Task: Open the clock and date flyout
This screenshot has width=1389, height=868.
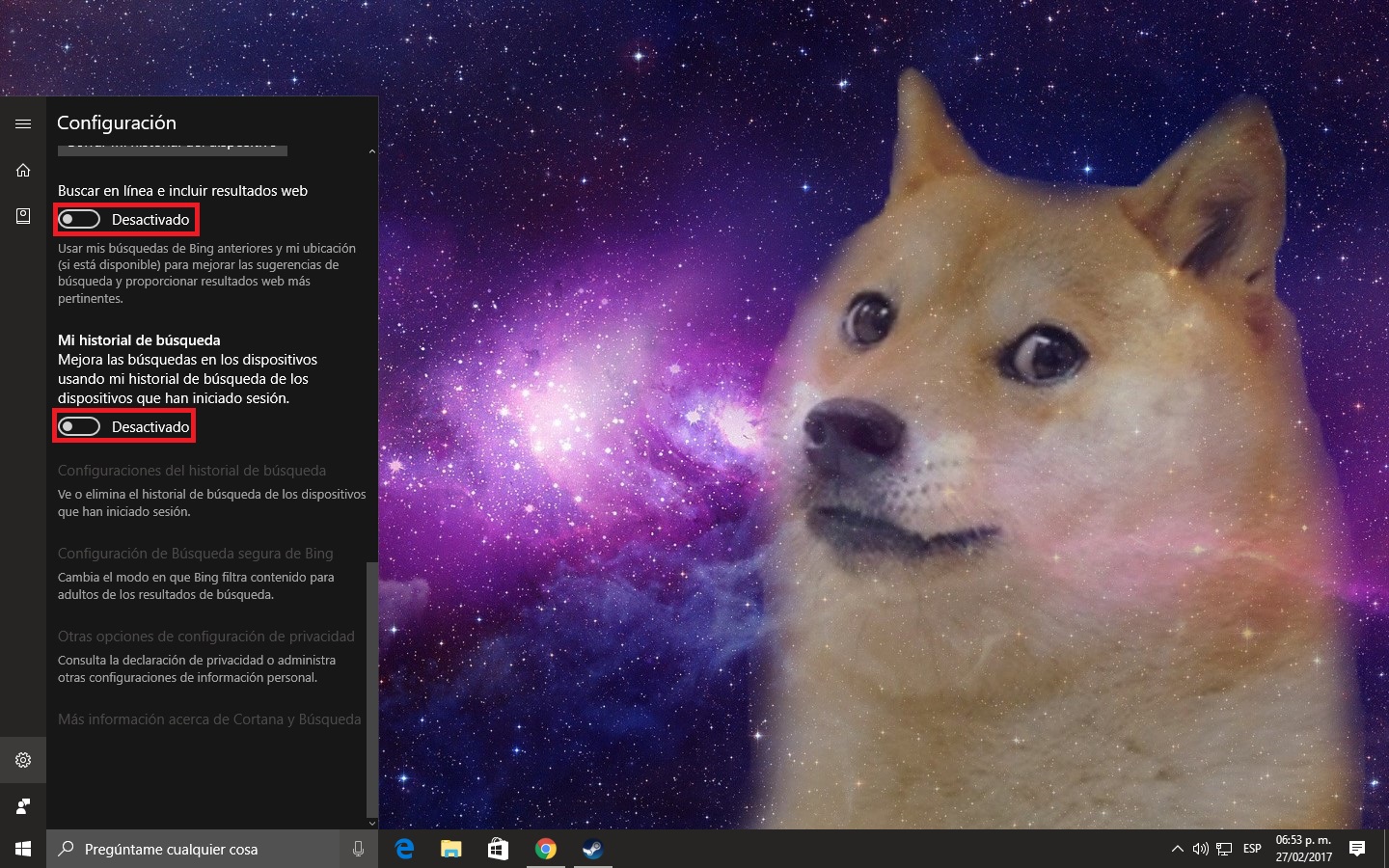Action: (1304, 849)
